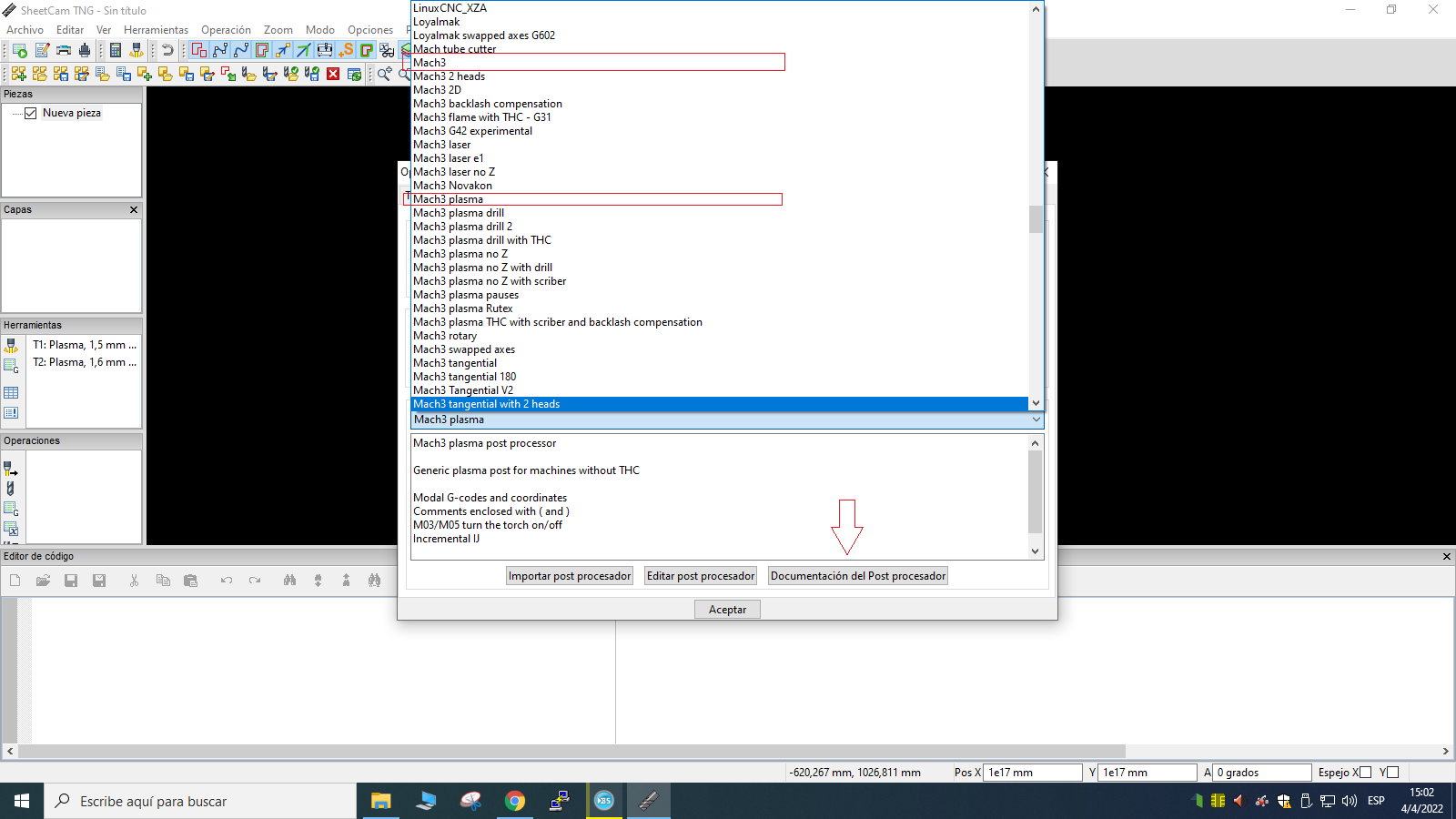Click the run post processor icon

19,50
